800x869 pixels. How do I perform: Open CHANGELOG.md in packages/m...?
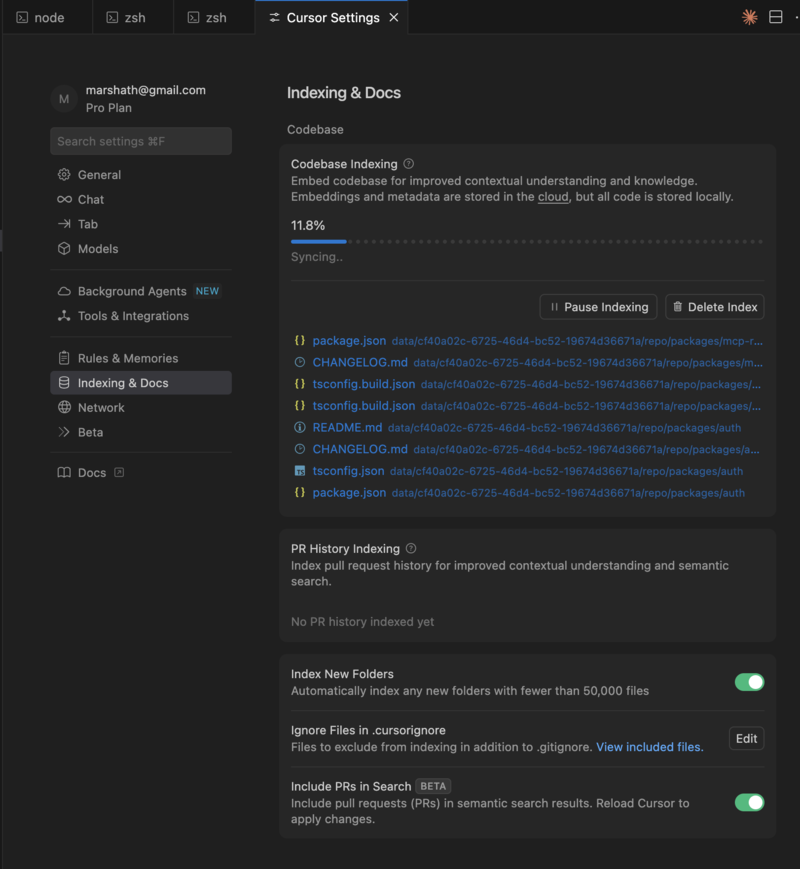528,362
